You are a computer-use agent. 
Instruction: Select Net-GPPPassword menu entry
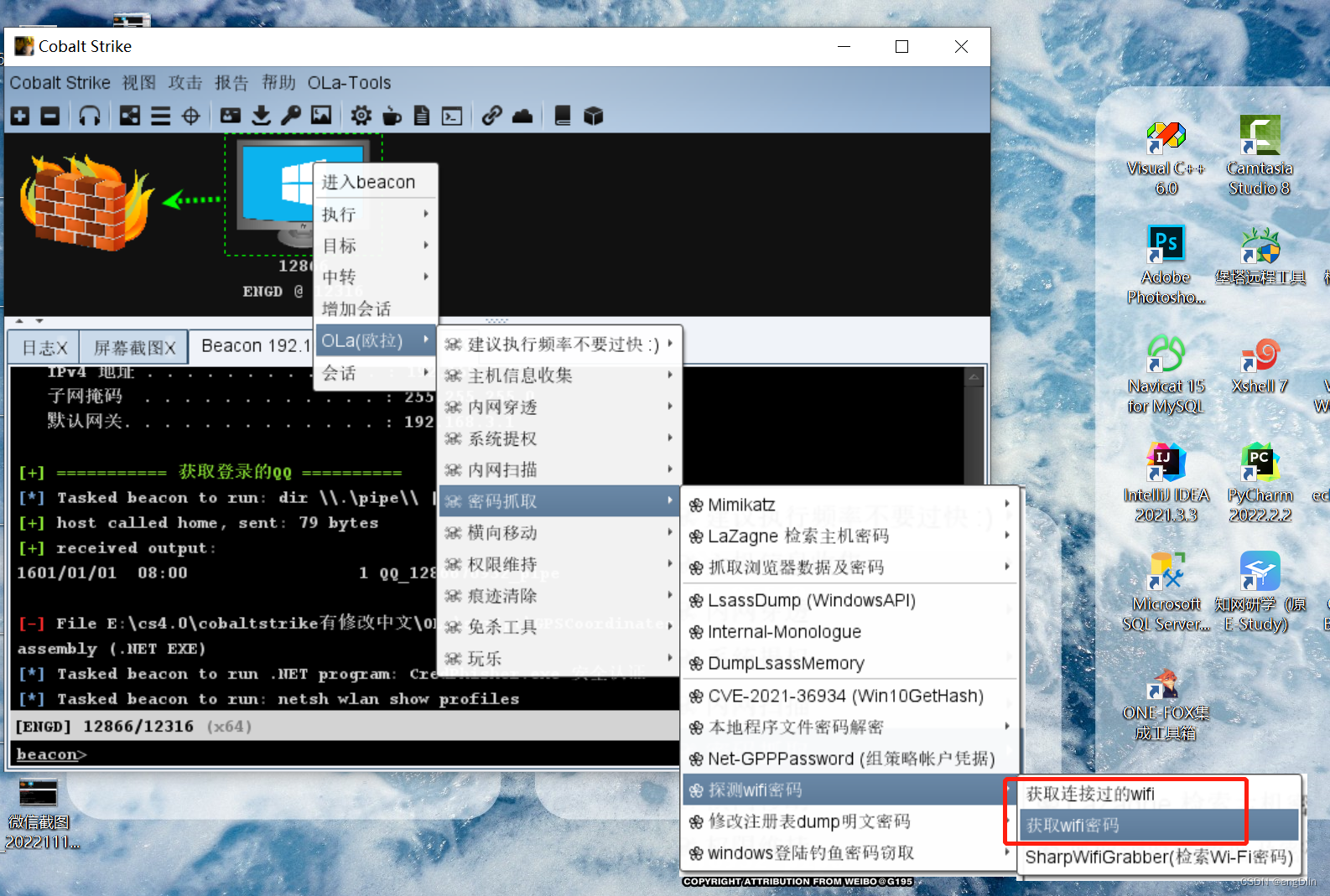(849, 759)
